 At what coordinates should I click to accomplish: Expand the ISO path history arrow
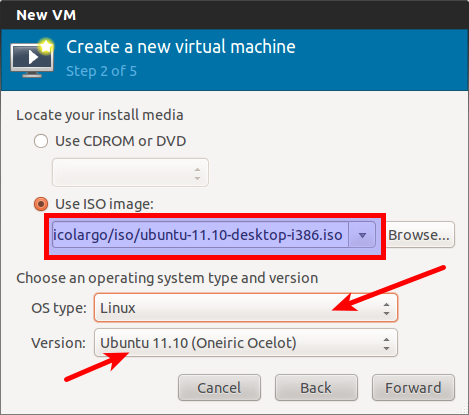tap(362, 235)
